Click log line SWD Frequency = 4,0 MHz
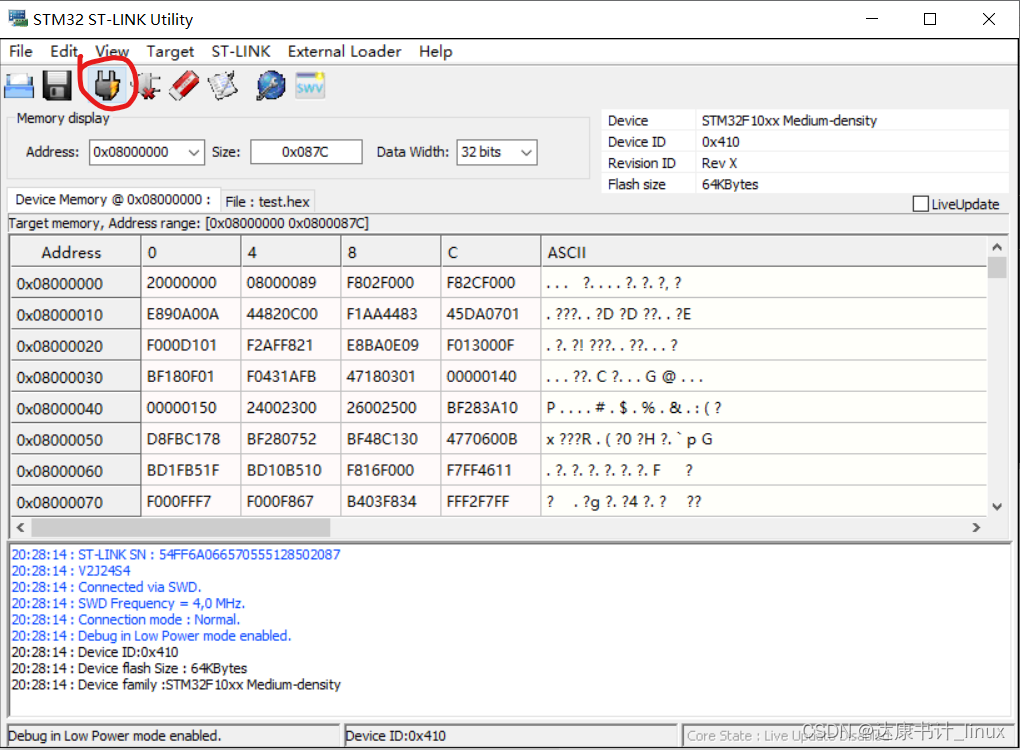 coord(128,603)
